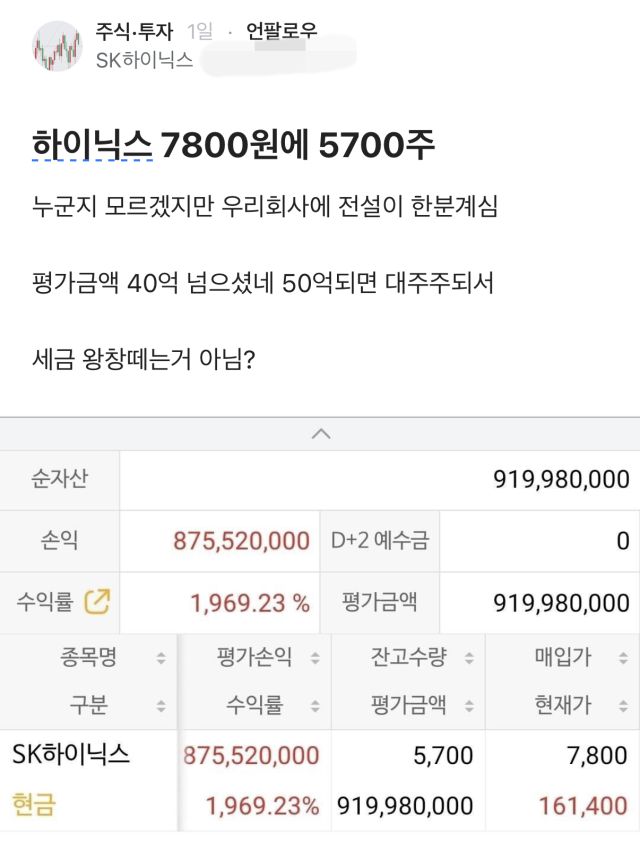Go to the SK하이닉스 company channel below the category
Image resolution: width=640 pixels, height=867 pixels.
point(145,60)
